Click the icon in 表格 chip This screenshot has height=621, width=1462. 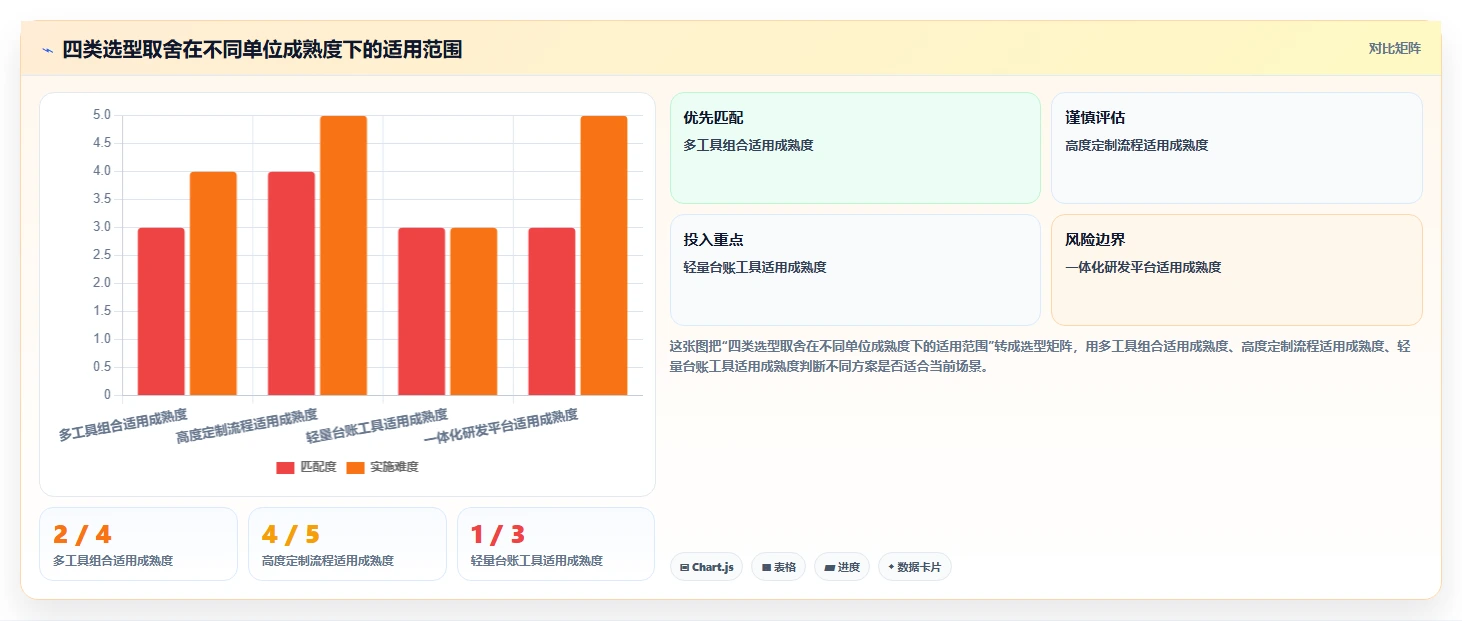pos(766,567)
